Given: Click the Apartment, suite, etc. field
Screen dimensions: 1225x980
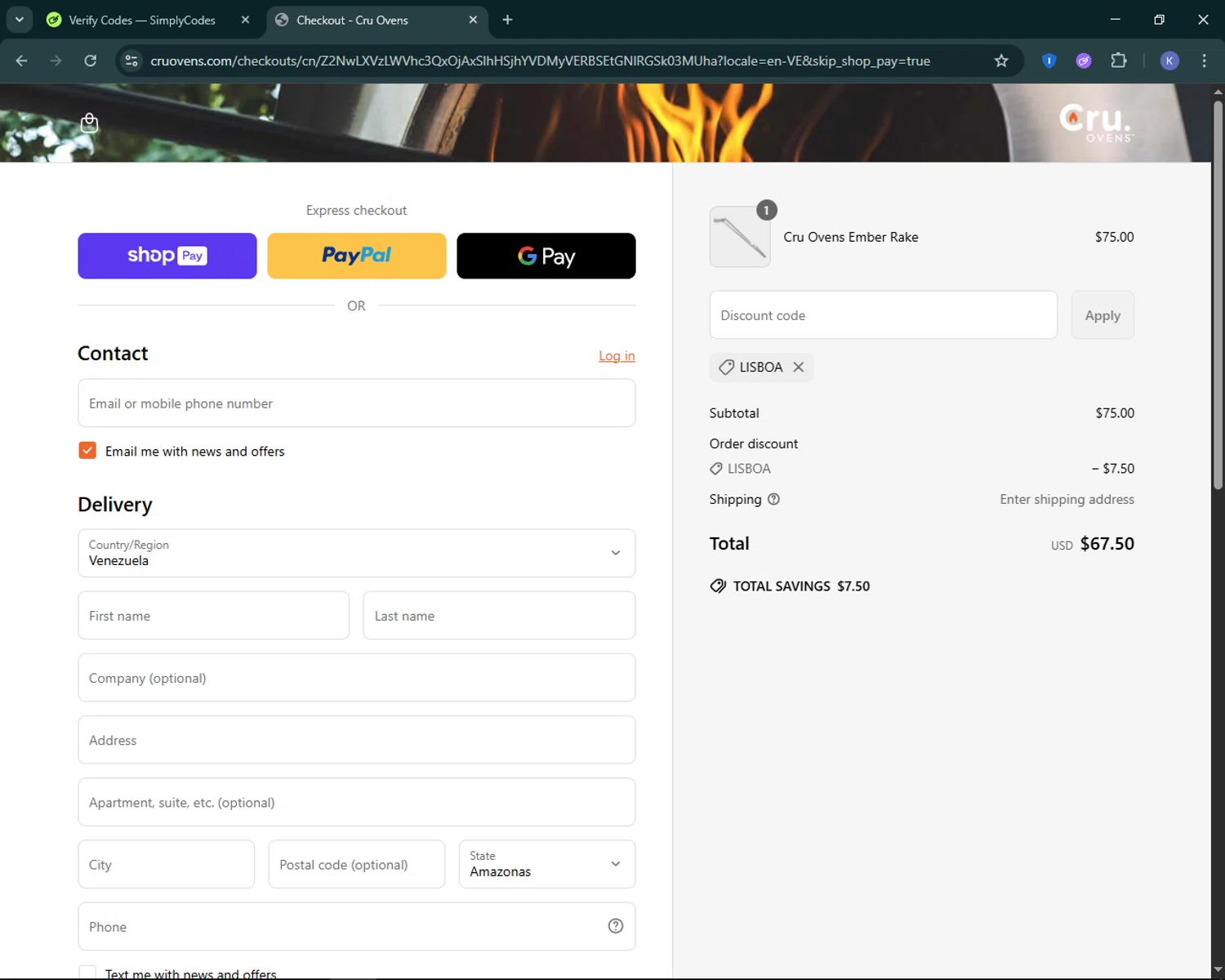Looking at the screenshot, I should 357,802.
